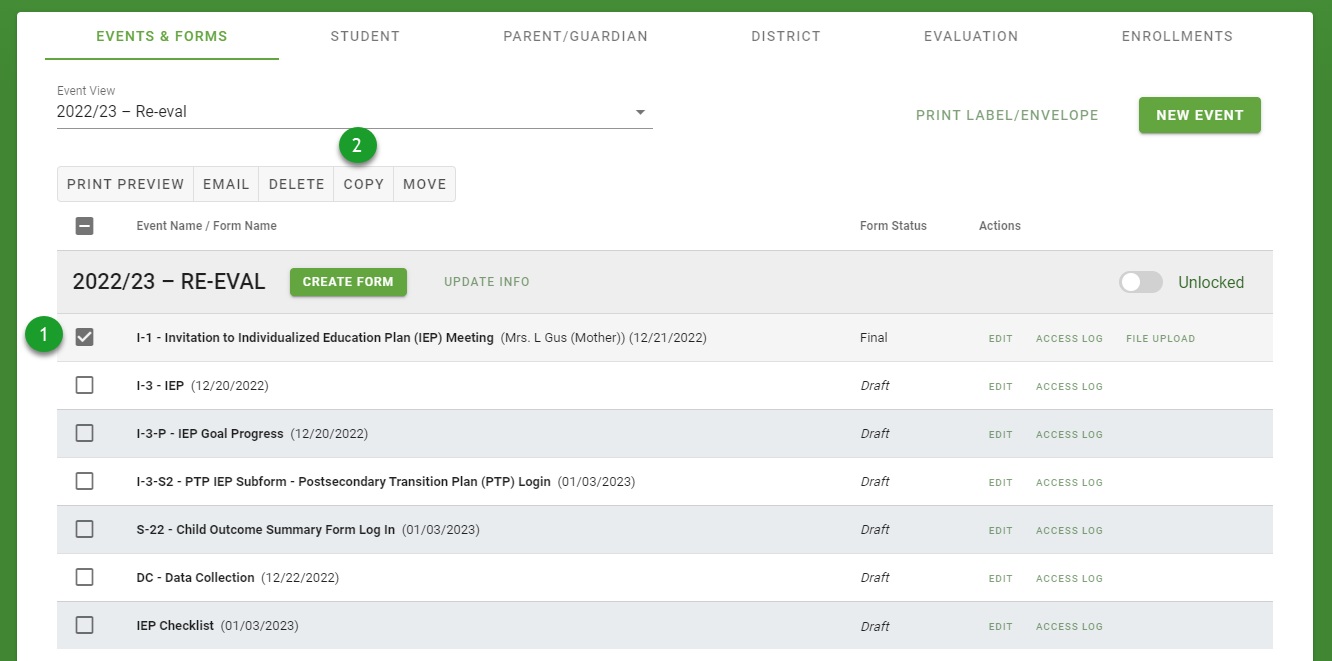Viewport: 1332px width, 661px height.
Task: Click the Update Info link
Action: pos(487,282)
